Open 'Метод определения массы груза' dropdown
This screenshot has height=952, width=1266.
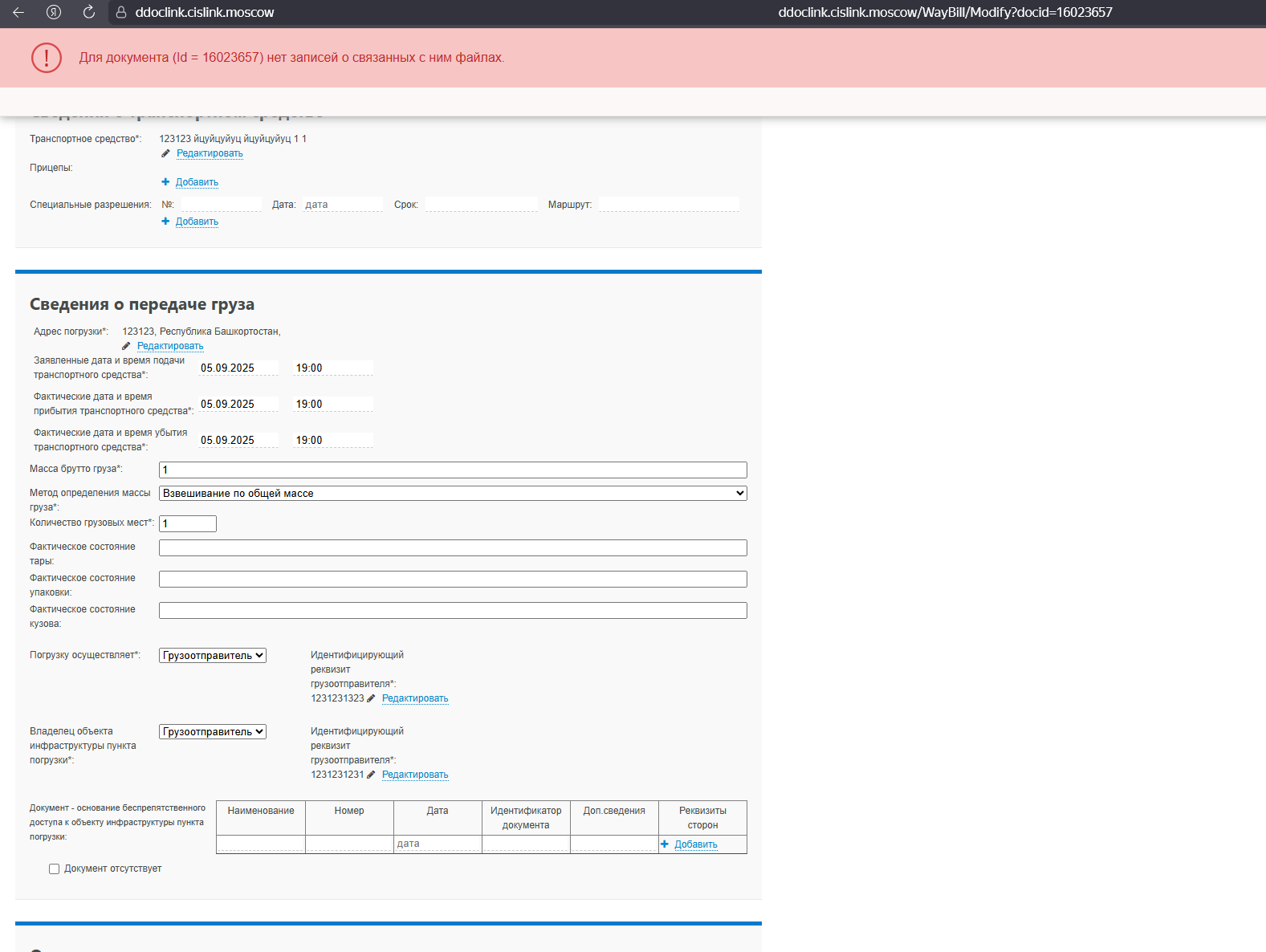coord(453,494)
